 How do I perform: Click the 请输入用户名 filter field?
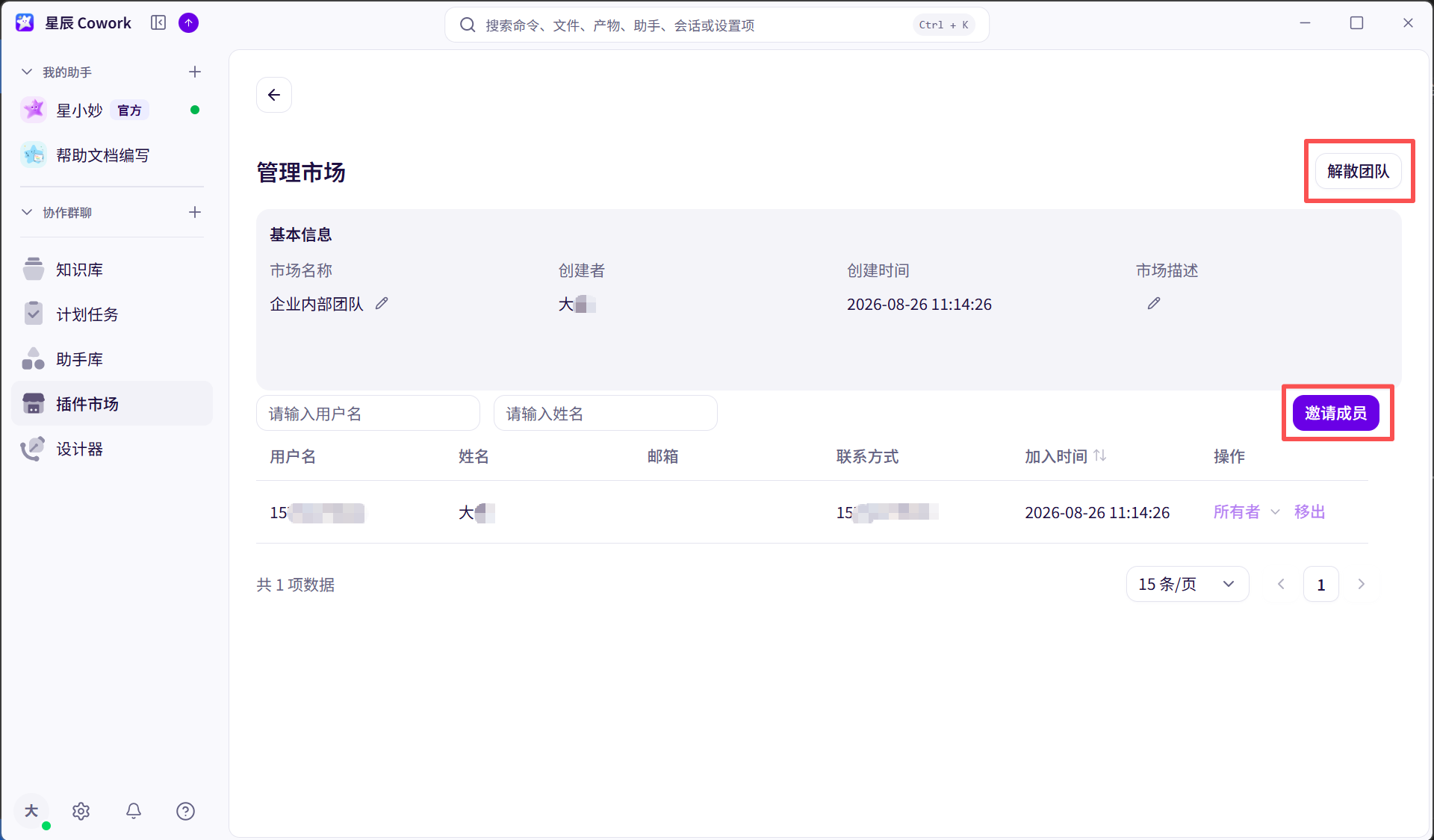point(368,414)
